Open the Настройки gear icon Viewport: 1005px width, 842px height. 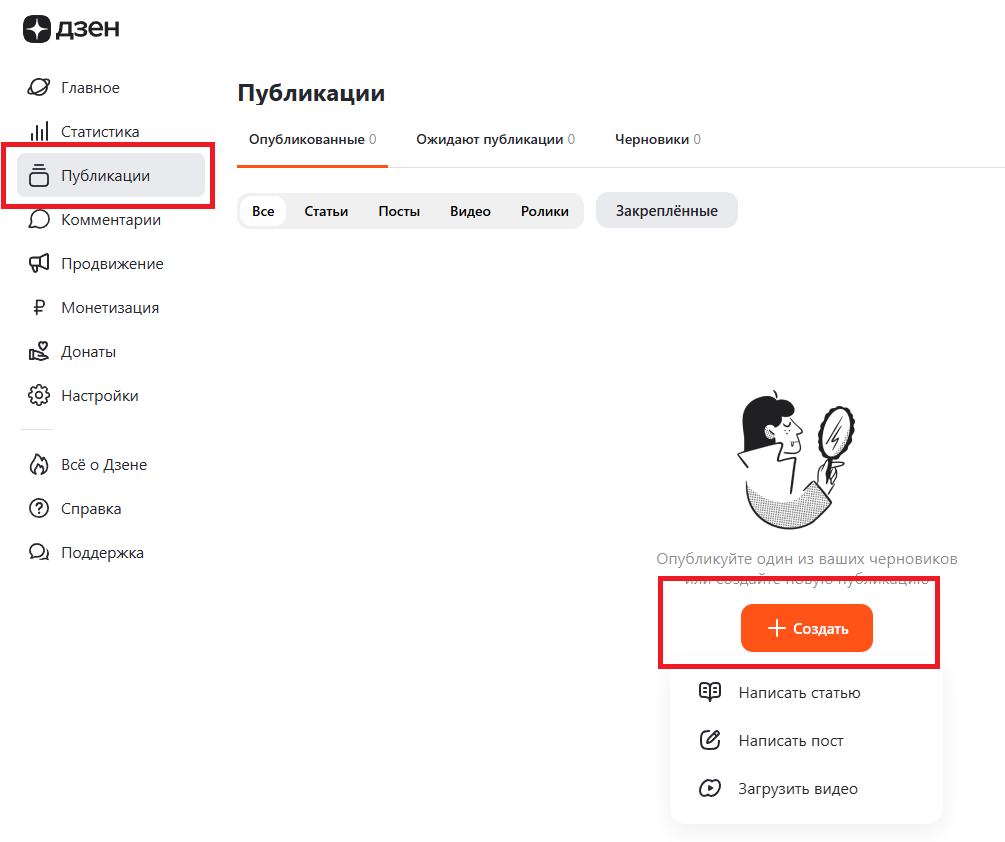37,395
